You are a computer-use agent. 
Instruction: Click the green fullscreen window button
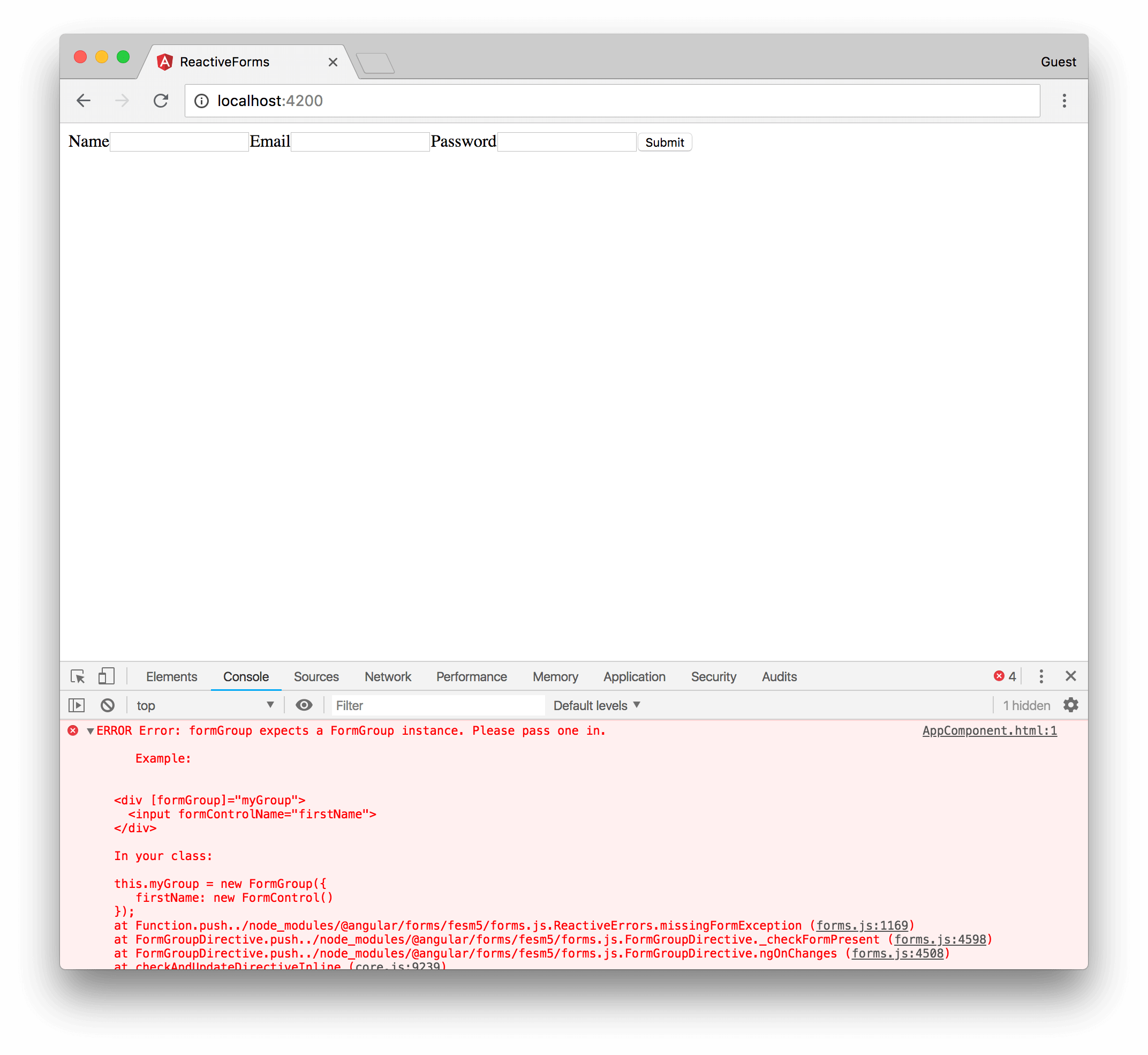click(x=123, y=57)
